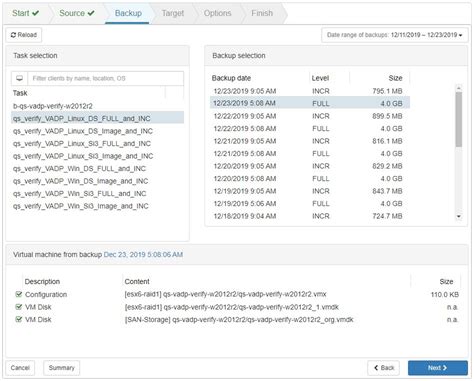Select task qs_verify_VADP_Win_Si3_FULL_and_INC
Viewport: 474px width, 381px height.
[97, 194]
